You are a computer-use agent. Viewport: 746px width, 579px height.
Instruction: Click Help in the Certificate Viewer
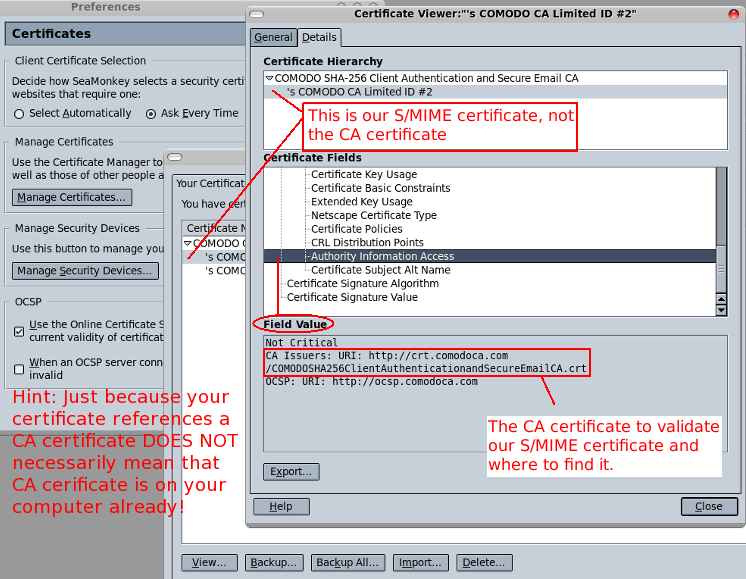tap(281, 507)
